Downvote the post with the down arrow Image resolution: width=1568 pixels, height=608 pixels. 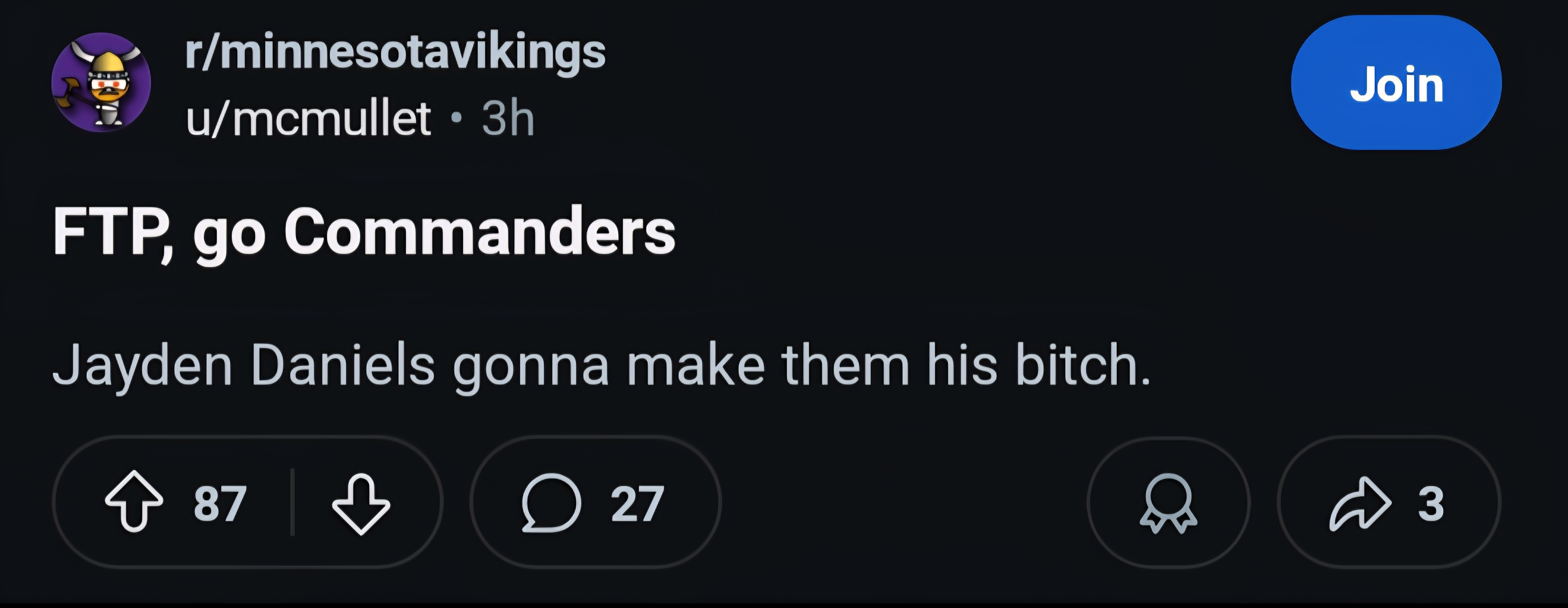pyautogui.click(x=361, y=503)
